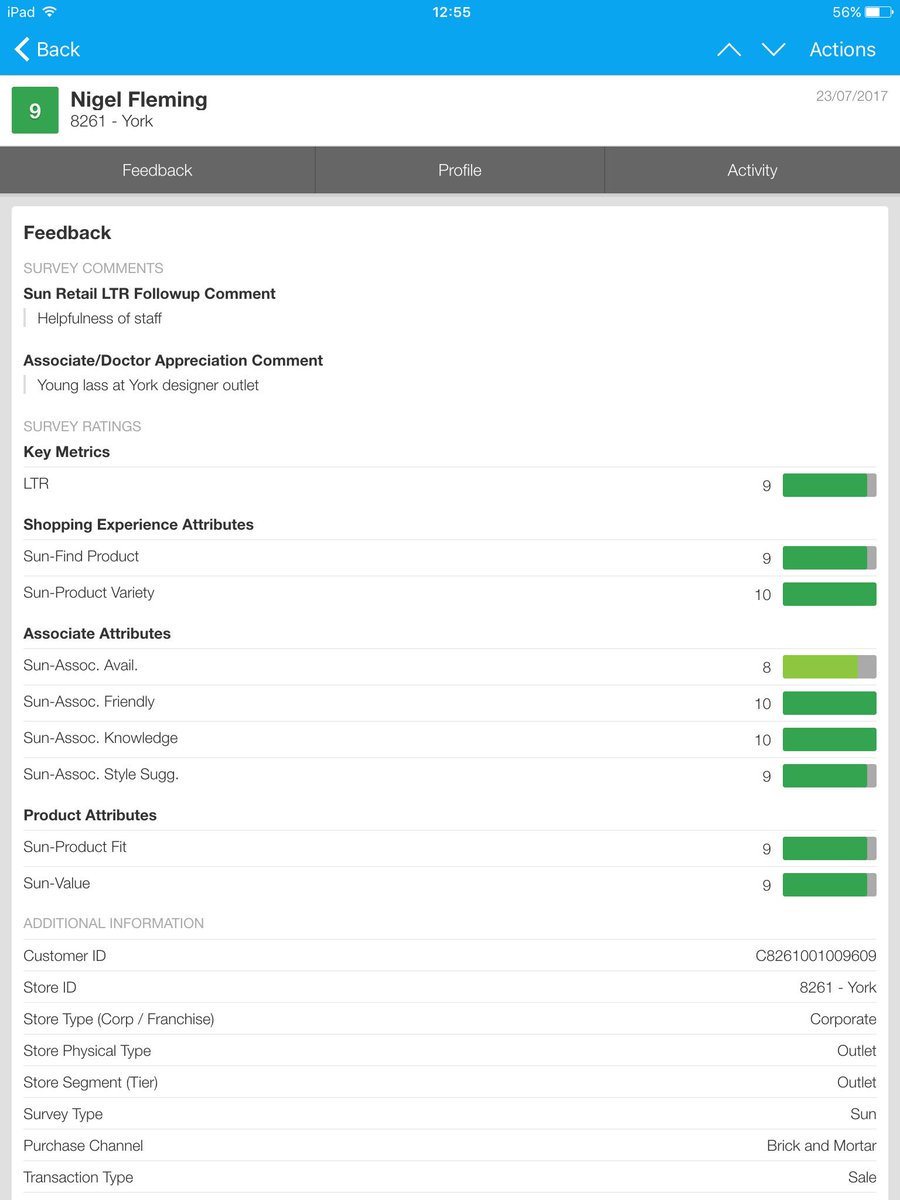Tap the Young lass at York comment

148,385
